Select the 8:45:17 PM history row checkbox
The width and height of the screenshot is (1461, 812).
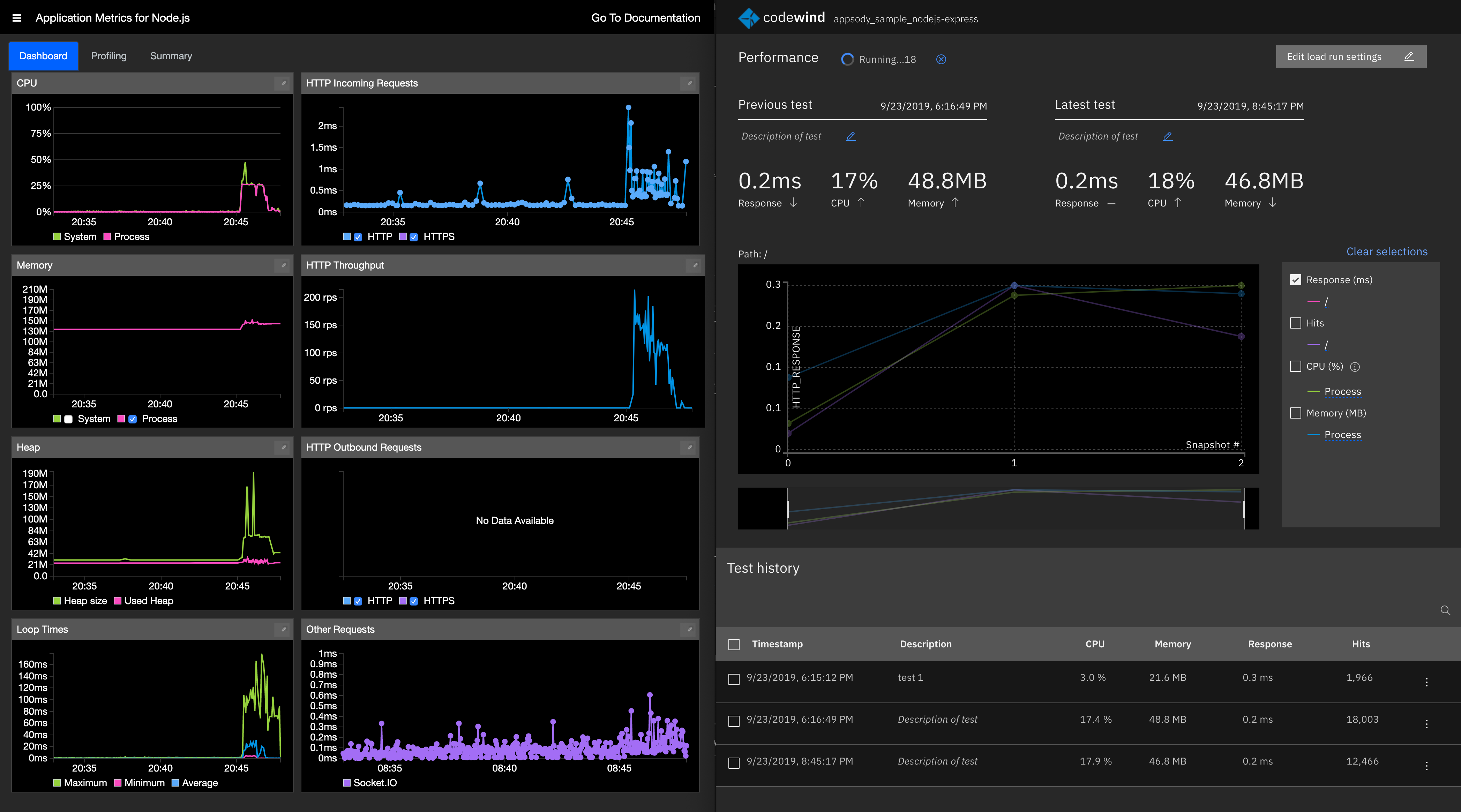pyautogui.click(x=734, y=763)
